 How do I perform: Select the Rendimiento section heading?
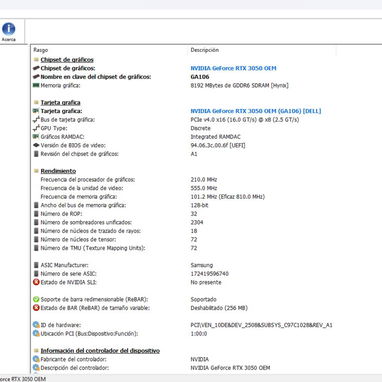click(x=58, y=171)
